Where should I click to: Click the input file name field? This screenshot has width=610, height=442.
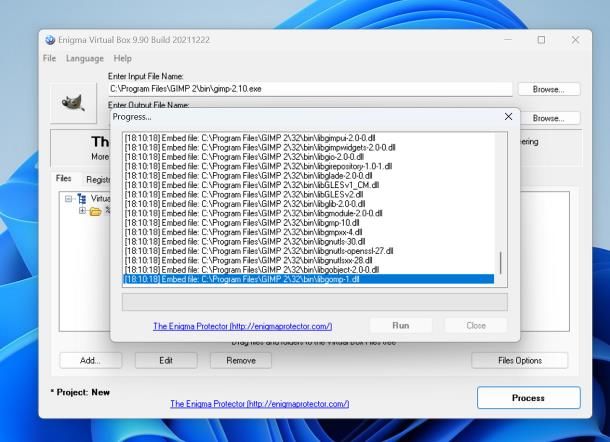[310, 89]
